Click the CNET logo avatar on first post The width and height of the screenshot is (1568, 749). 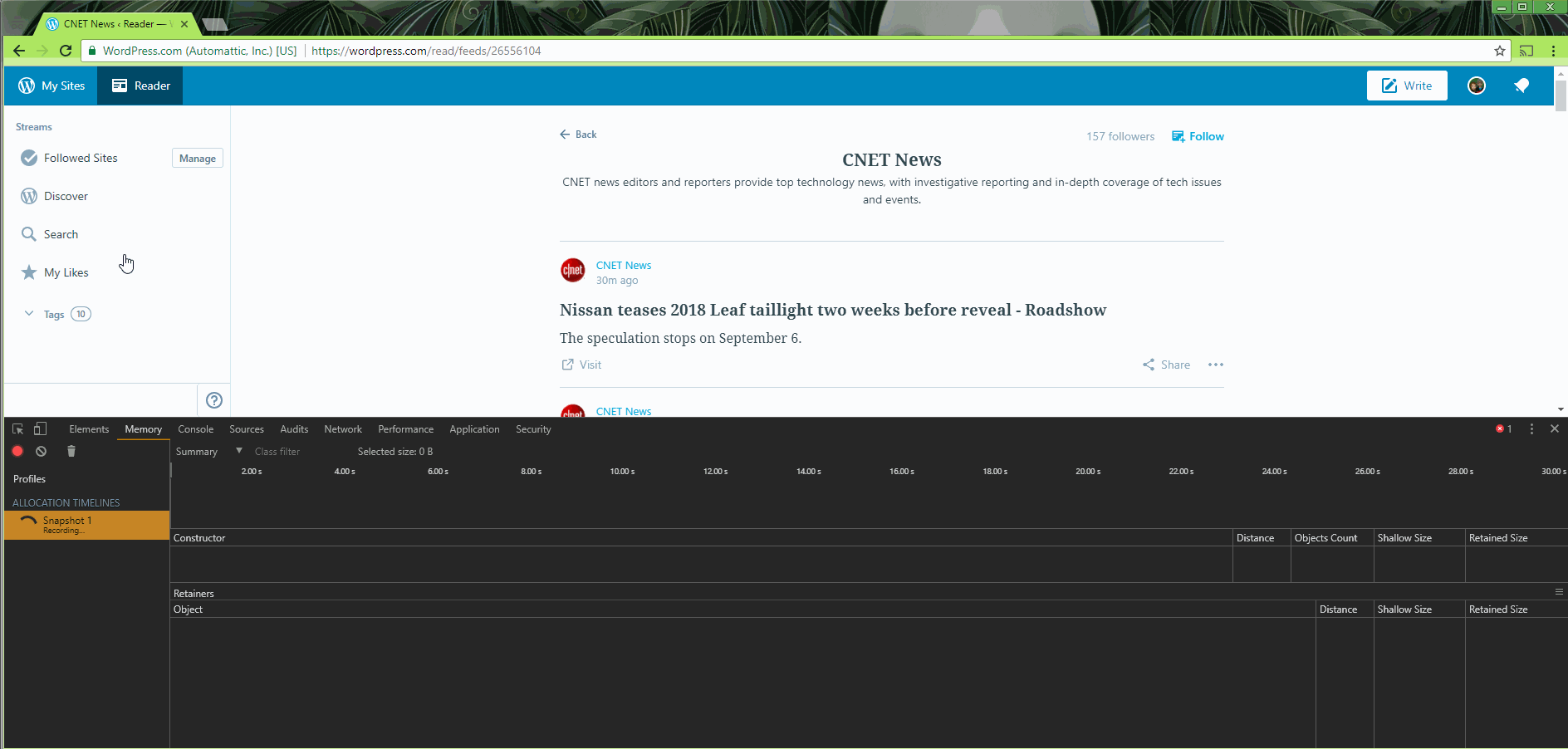573,271
